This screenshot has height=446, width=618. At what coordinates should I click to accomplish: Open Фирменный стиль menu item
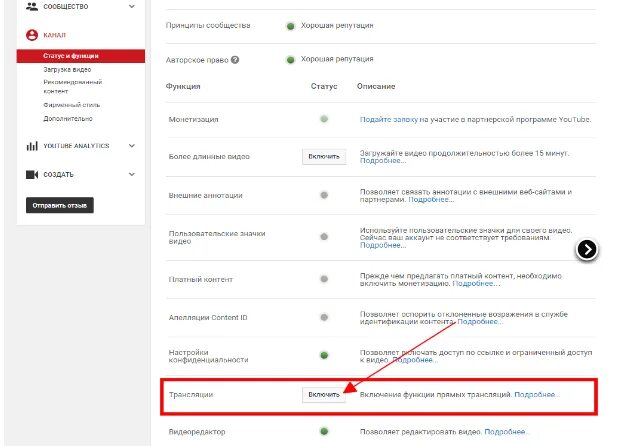click(x=71, y=105)
